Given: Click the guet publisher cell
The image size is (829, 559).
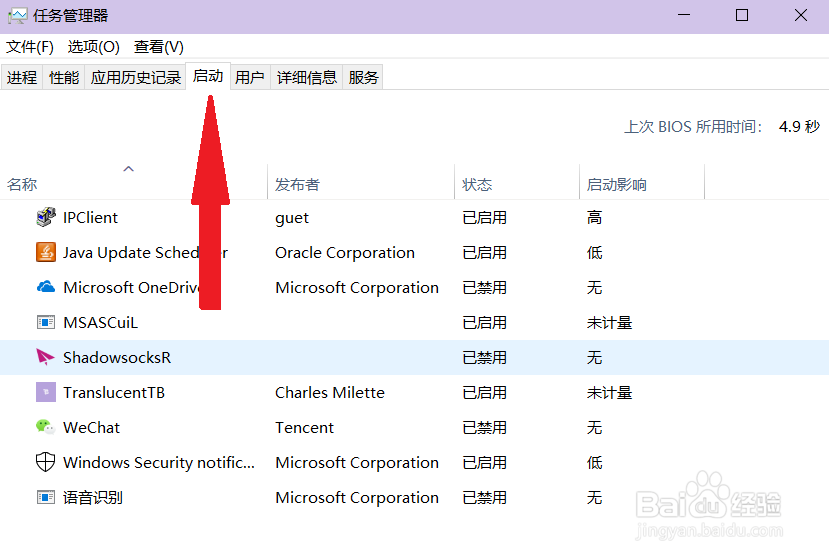Looking at the screenshot, I should coord(292,218).
